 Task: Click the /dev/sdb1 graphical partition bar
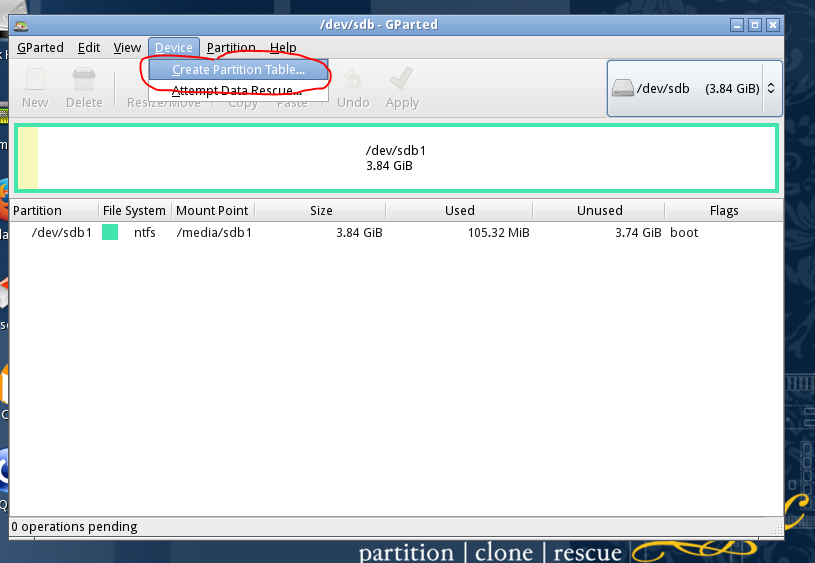click(x=395, y=158)
